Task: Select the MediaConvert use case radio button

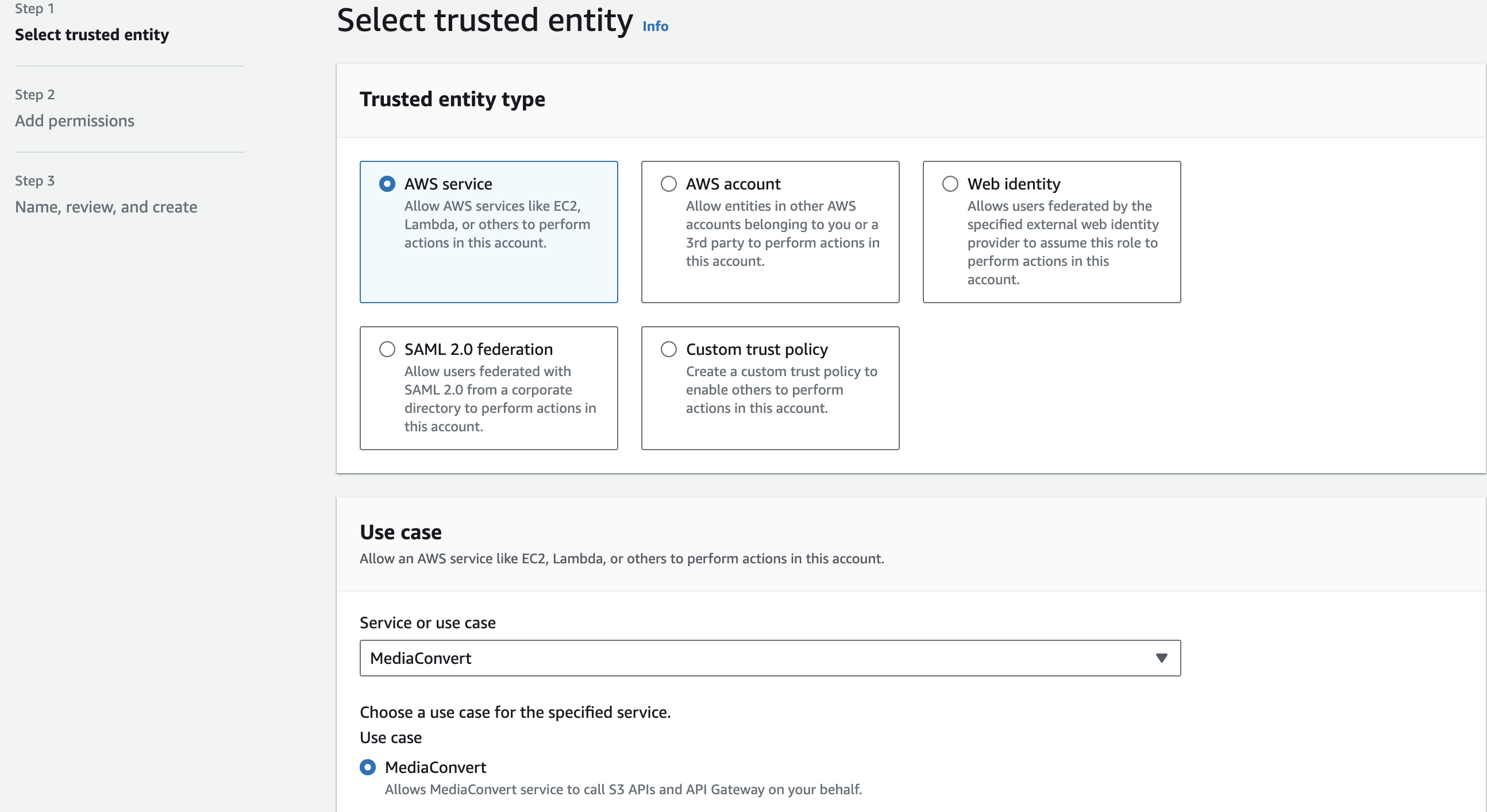Action: click(368, 767)
